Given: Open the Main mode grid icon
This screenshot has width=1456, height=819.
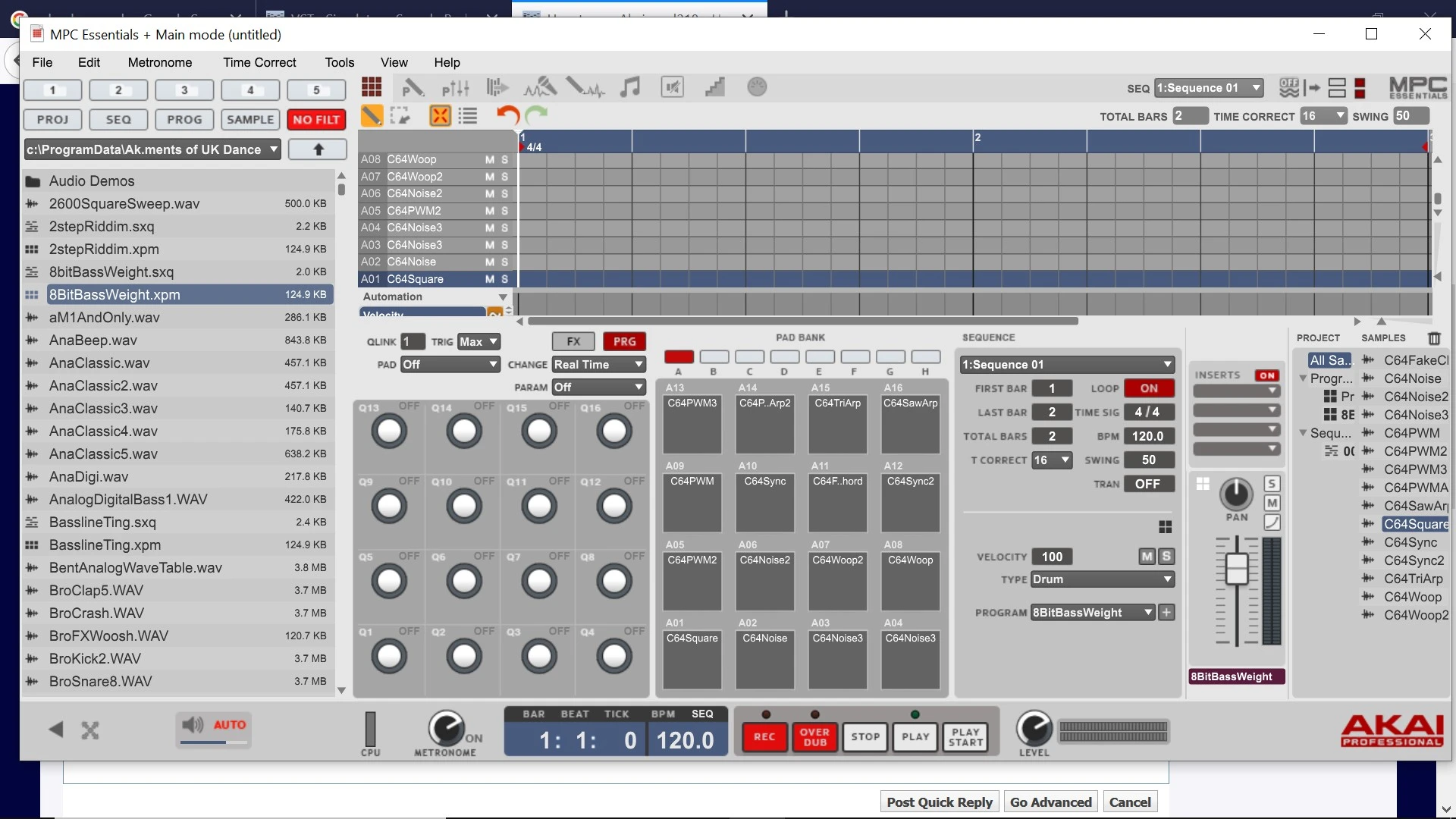Looking at the screenshot, I should pos(372,87).
